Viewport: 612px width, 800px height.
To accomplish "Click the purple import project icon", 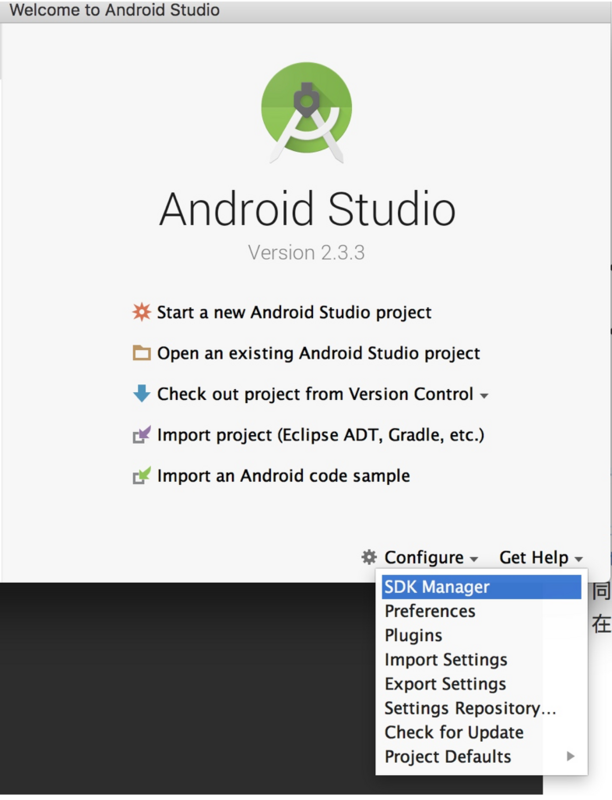I will pyautogui.click(x=142, y=435).
